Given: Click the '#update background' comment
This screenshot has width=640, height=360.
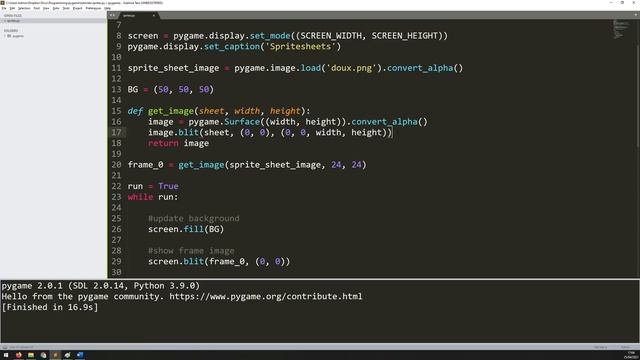Looking at the screenshot, I should 193,218.
